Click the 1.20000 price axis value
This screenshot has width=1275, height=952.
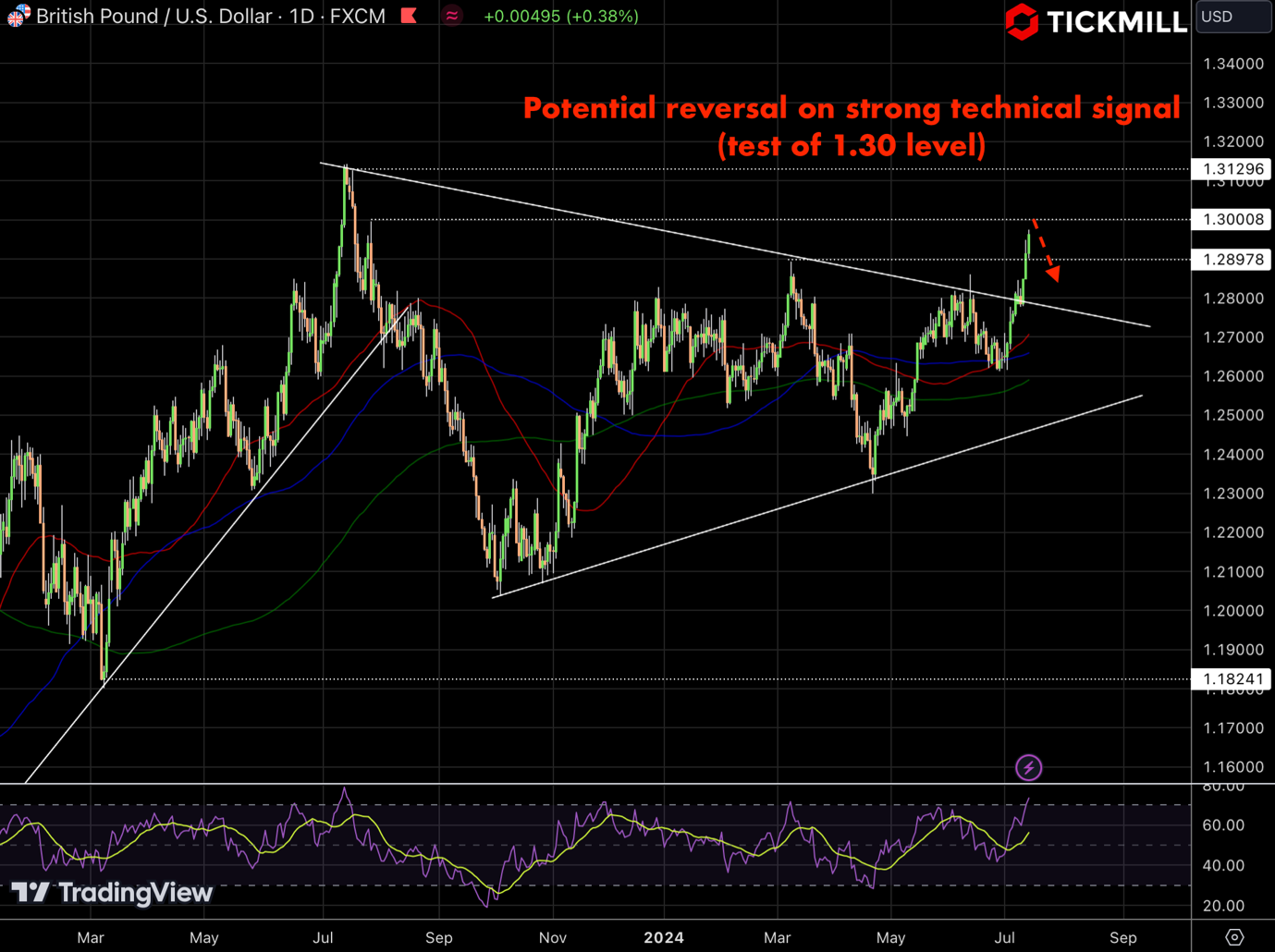tap(1233, 611)
